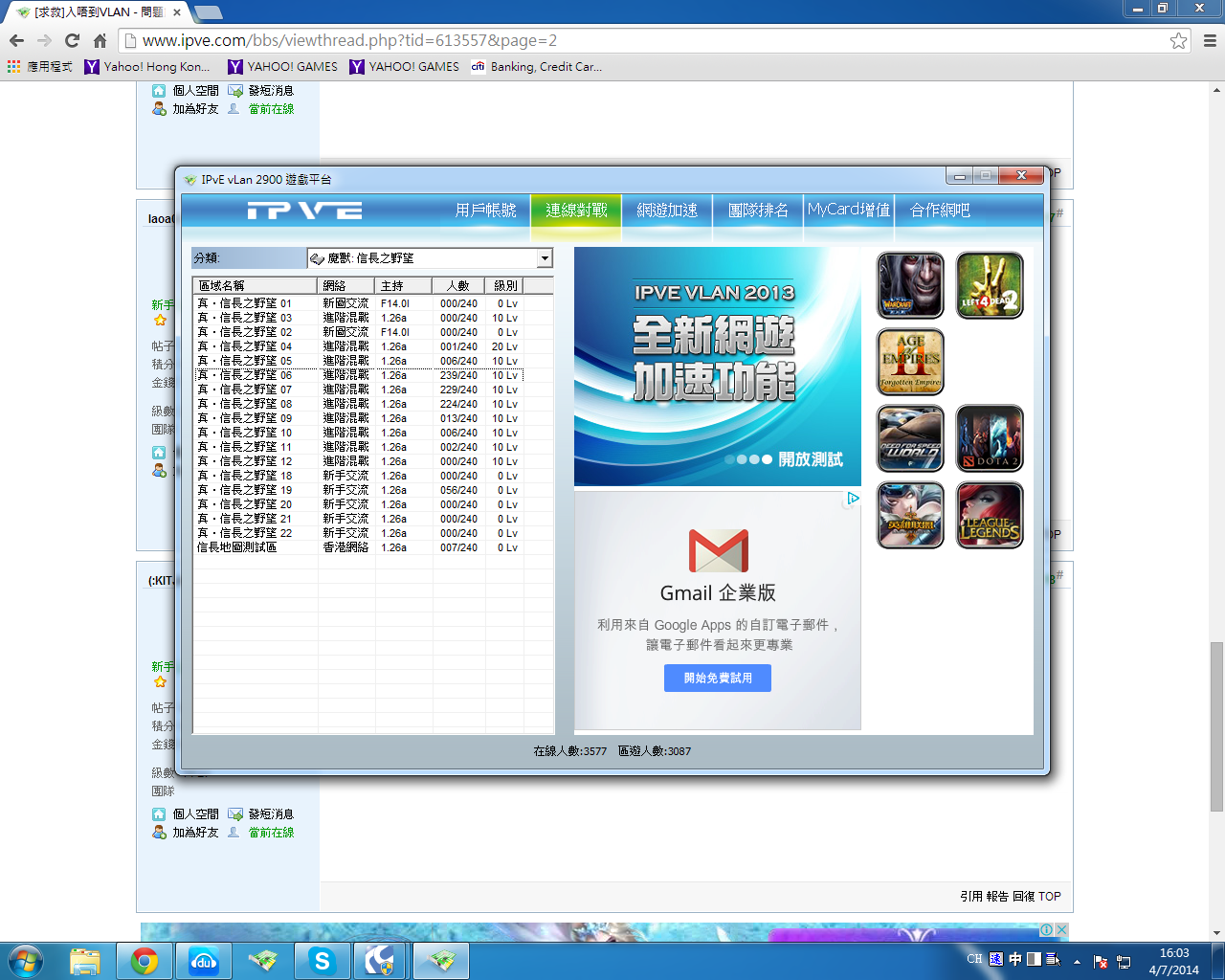Open File Explorer from the taskbar

pos(84,961)
